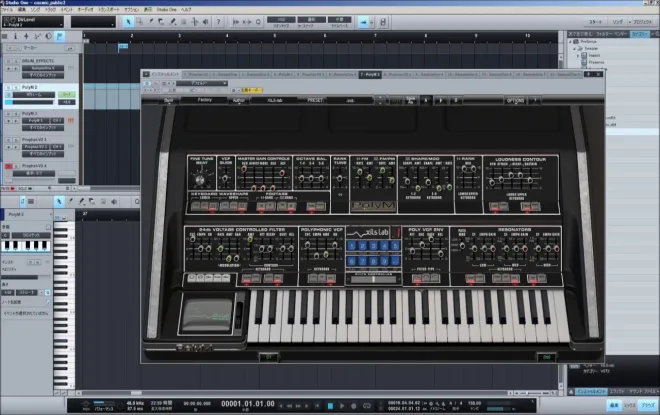Switch to the '7 - PolyM 2' instrument tab

pos(370,74)
